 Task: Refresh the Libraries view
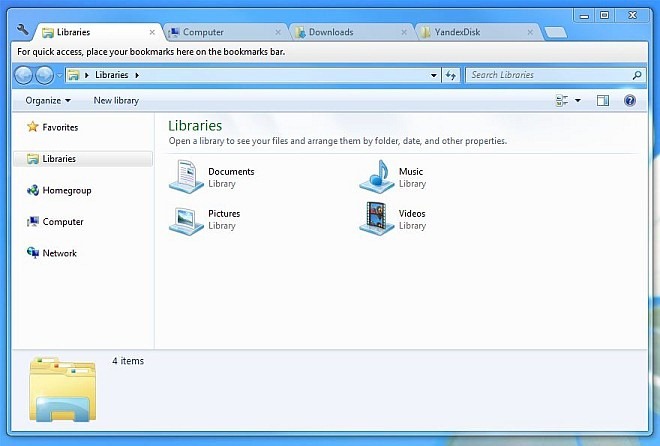click(451, 76)
